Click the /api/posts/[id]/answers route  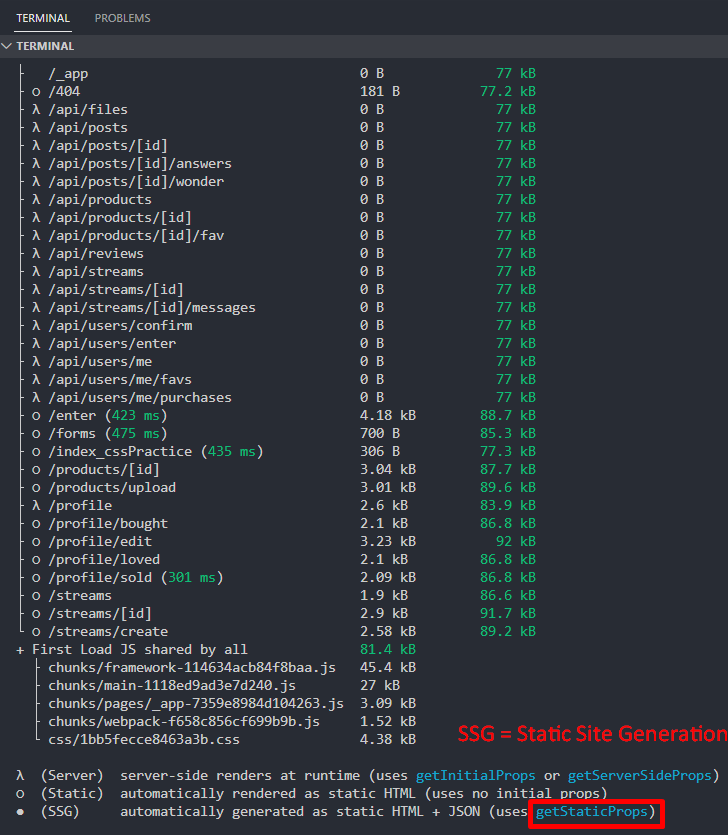[x=140, y=163]
